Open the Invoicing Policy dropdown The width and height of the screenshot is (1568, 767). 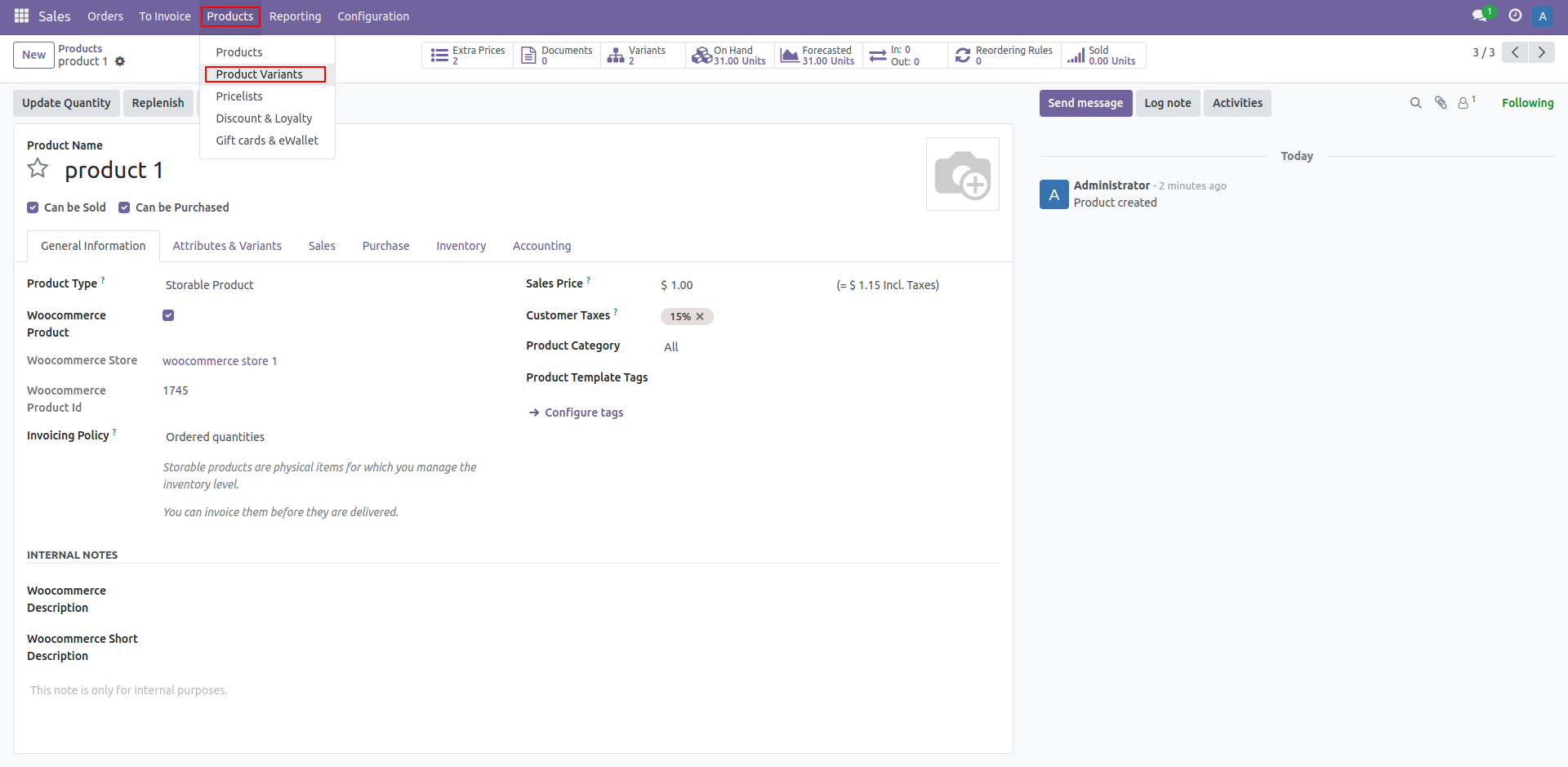click(327, 437)
